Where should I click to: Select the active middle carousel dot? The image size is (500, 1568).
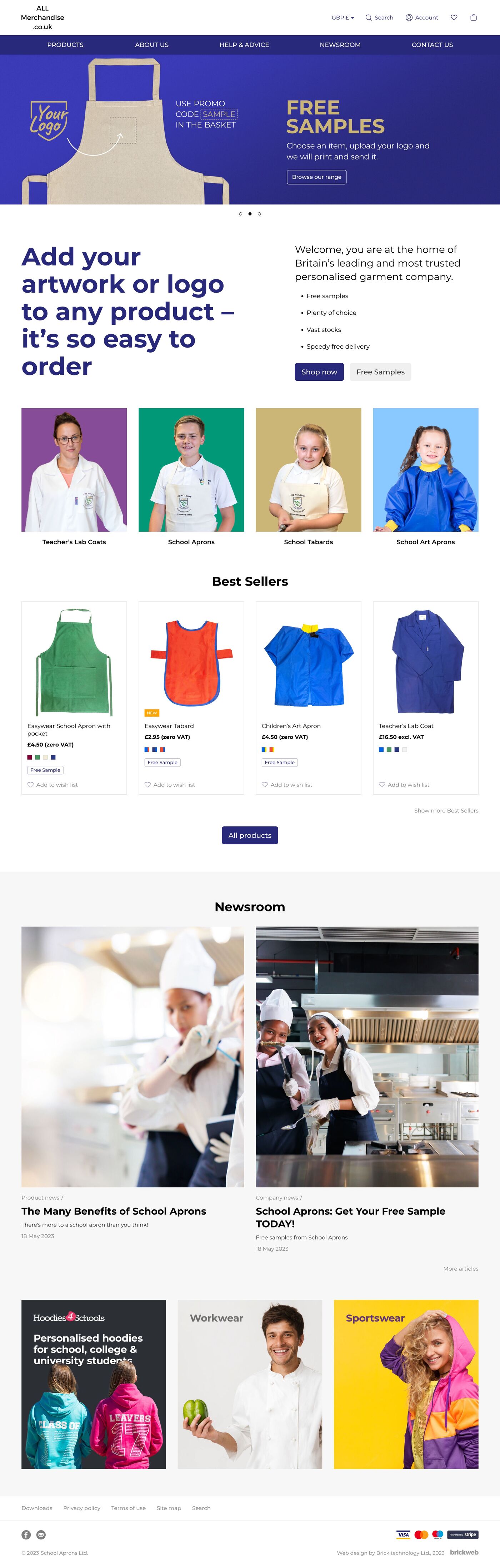point(250,214)
